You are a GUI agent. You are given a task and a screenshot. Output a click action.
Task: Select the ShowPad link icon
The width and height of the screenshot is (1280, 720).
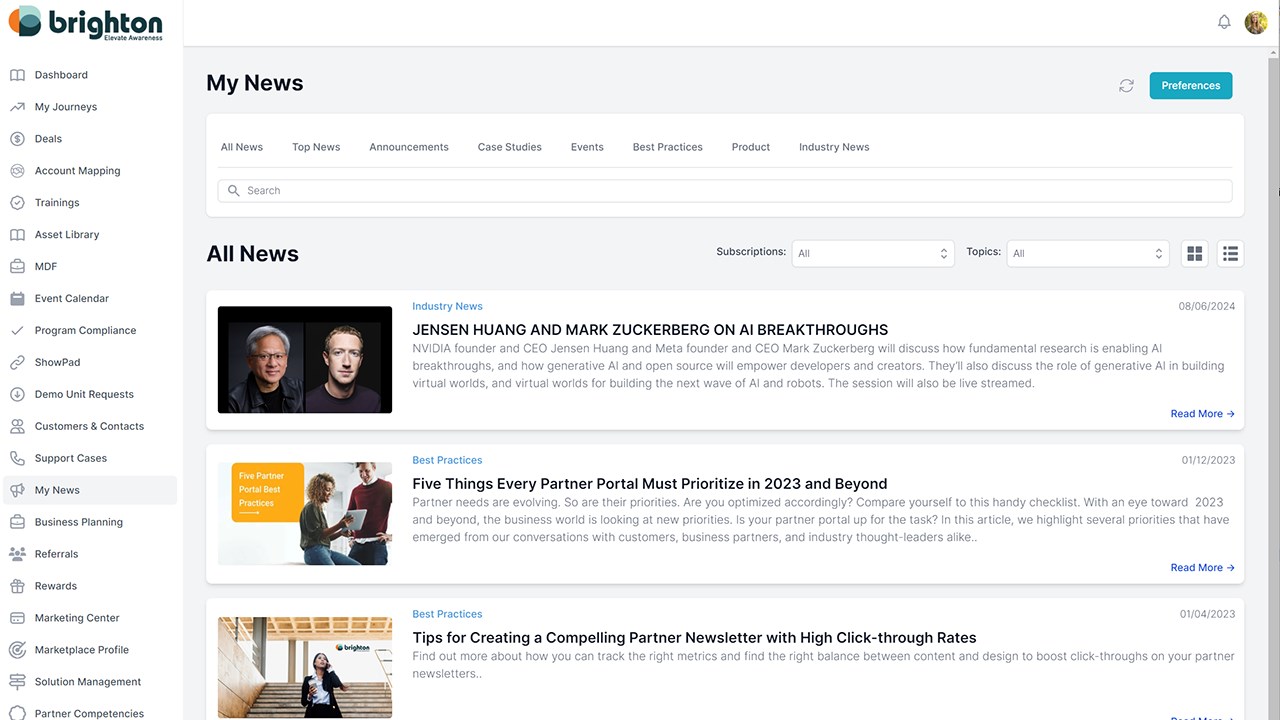point(17,363)
